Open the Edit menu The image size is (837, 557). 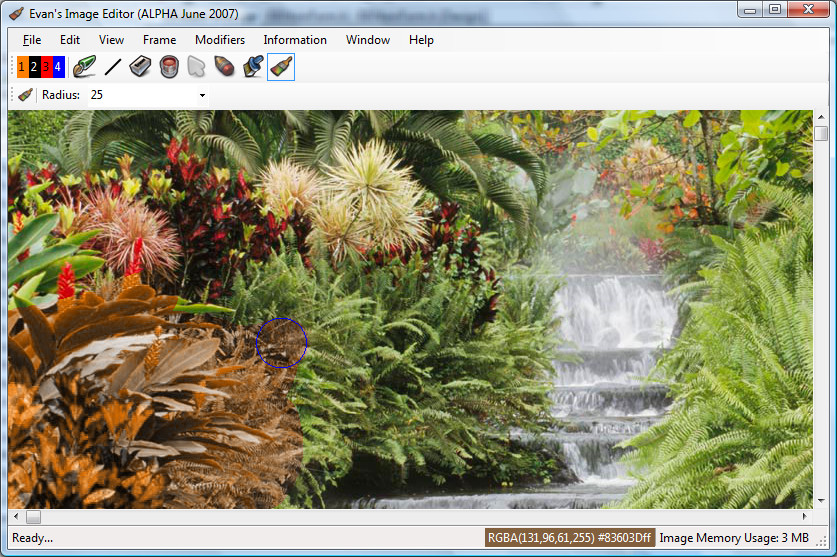(69, 40)
